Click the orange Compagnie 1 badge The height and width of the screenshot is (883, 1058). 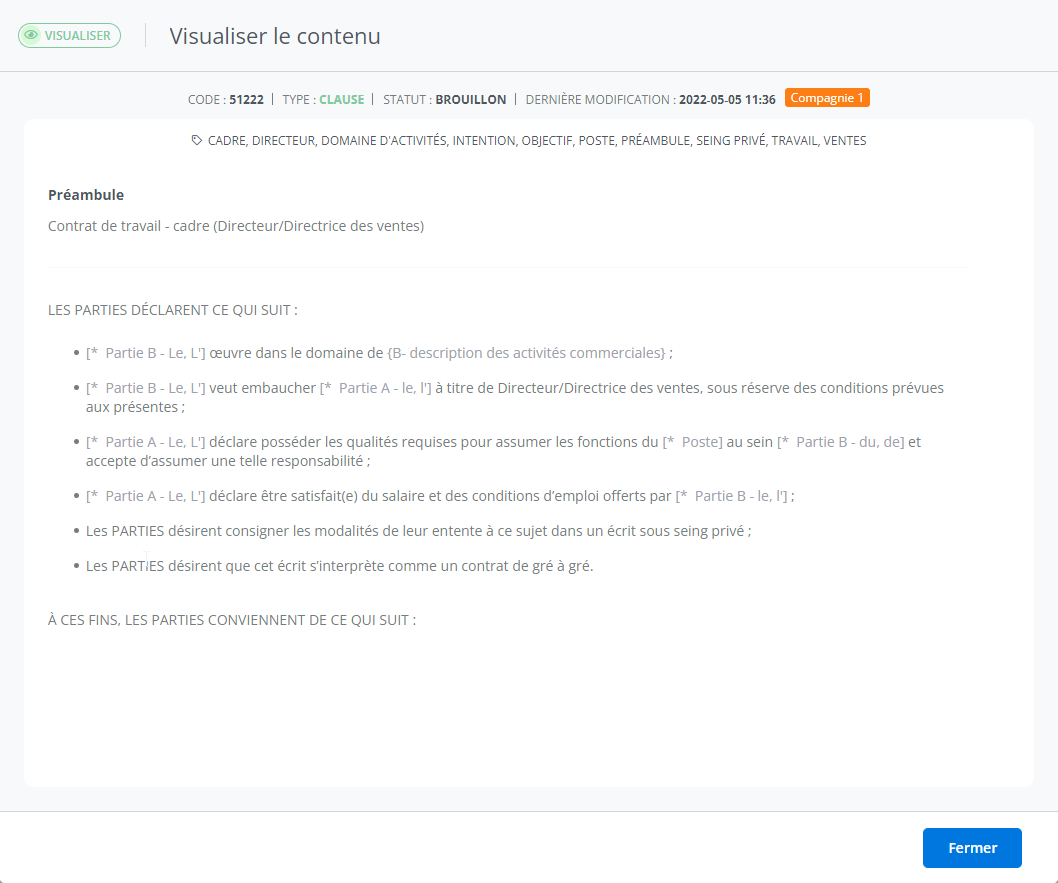pyautogui.click(x=827, y=98)
